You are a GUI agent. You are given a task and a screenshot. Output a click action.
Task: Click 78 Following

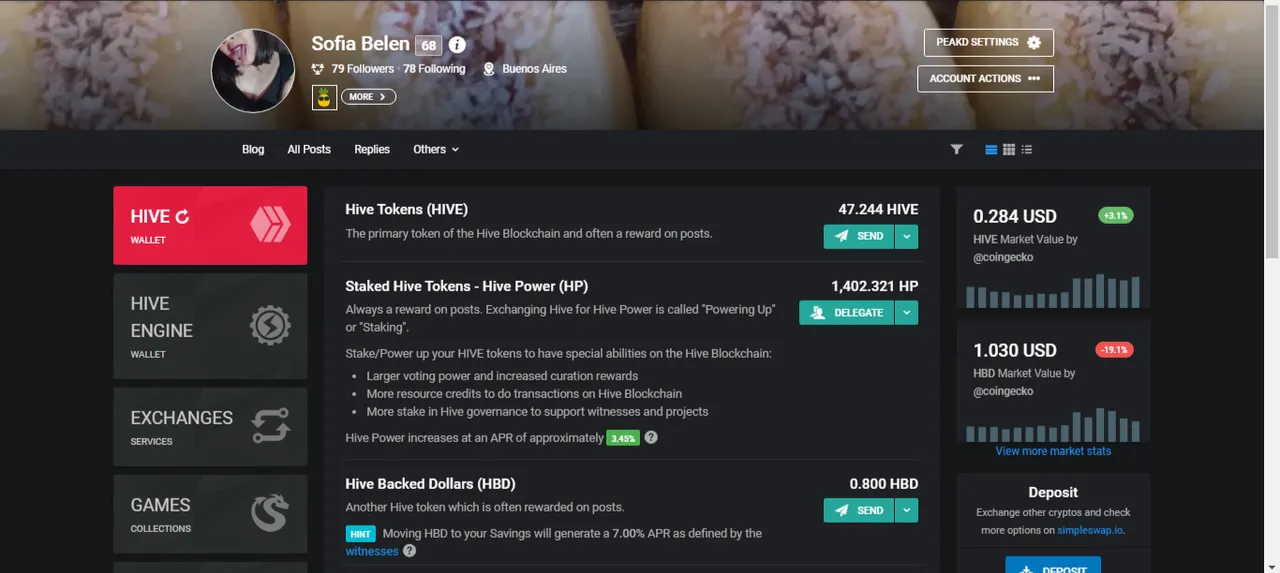tap(434, 69)
